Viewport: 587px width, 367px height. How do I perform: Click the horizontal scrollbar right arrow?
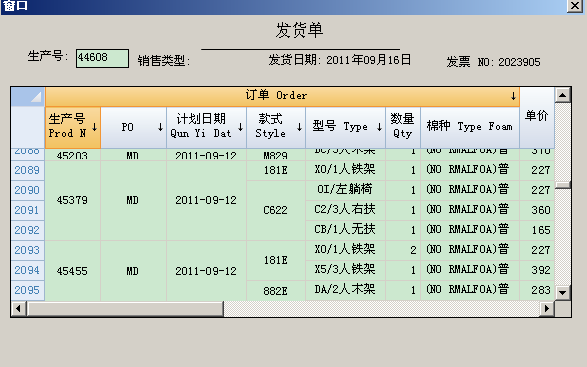(x=547, y=309)
